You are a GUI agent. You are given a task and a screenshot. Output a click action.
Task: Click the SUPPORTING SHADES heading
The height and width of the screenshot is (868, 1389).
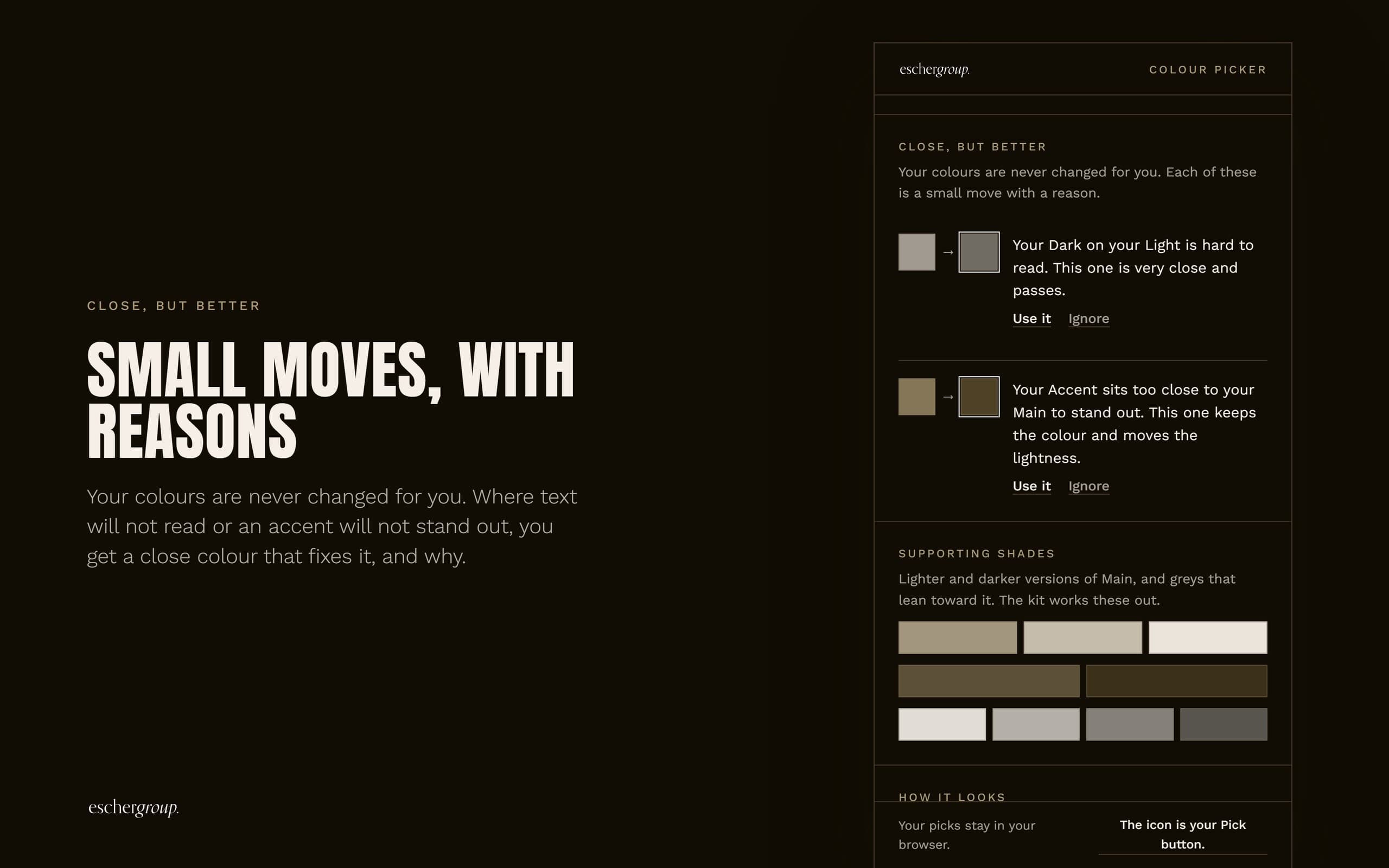coord(976,553)
